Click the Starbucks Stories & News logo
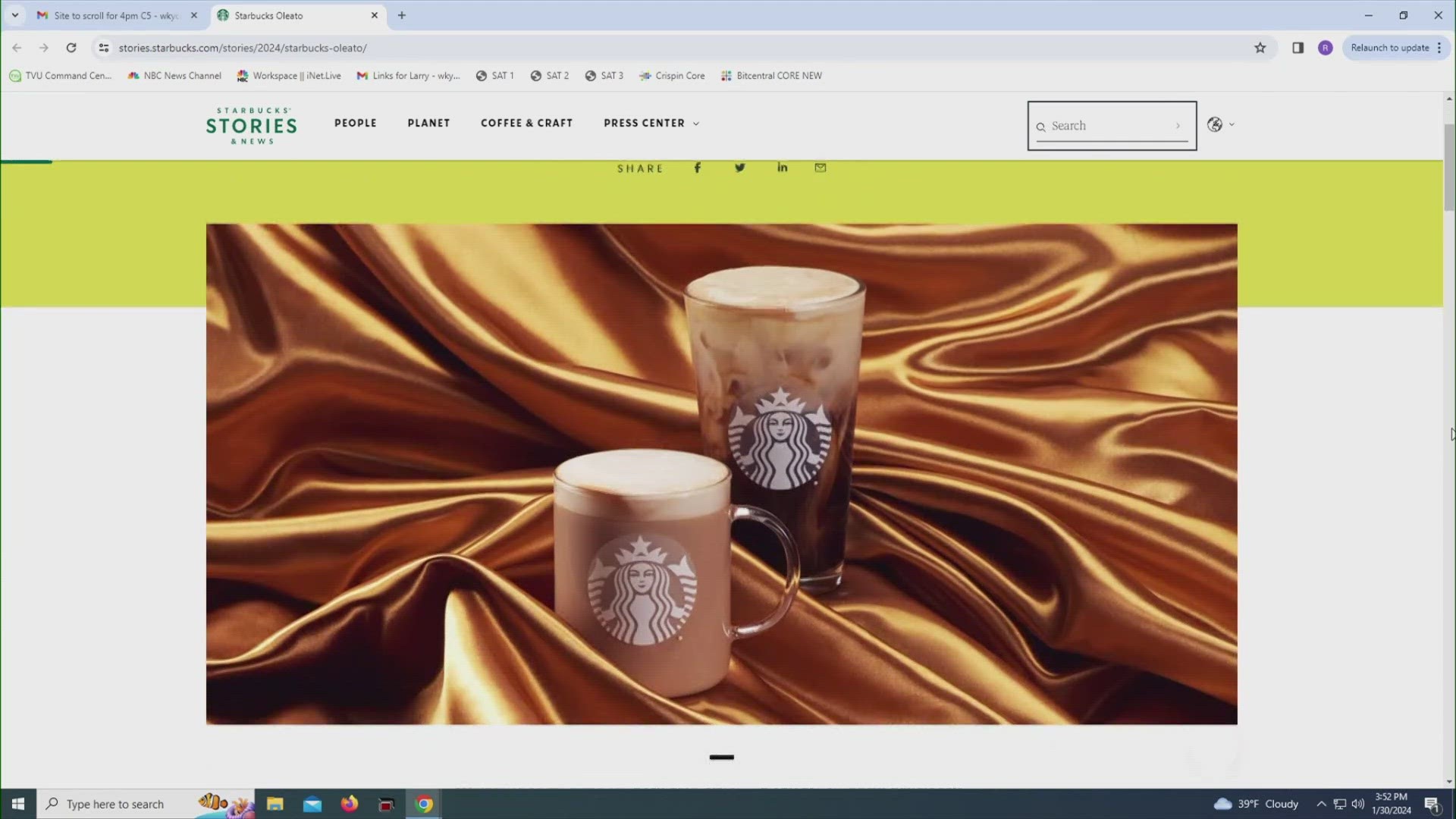Image resolution: width=1456 pixels, height=819 pixels. (251, 126)
